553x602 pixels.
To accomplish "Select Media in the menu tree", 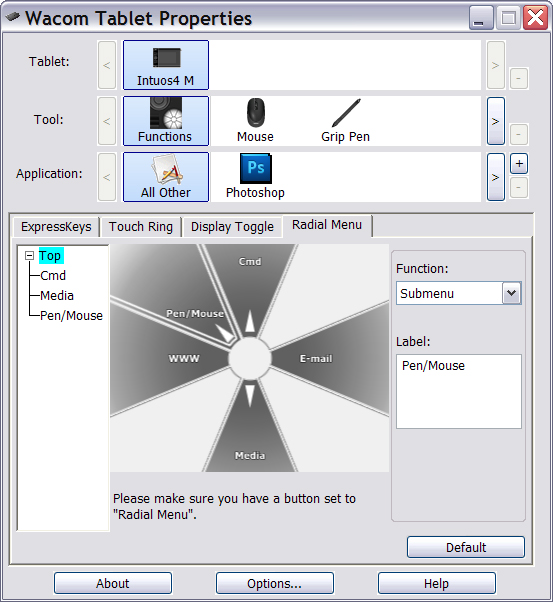I will (x=57, y=296).
